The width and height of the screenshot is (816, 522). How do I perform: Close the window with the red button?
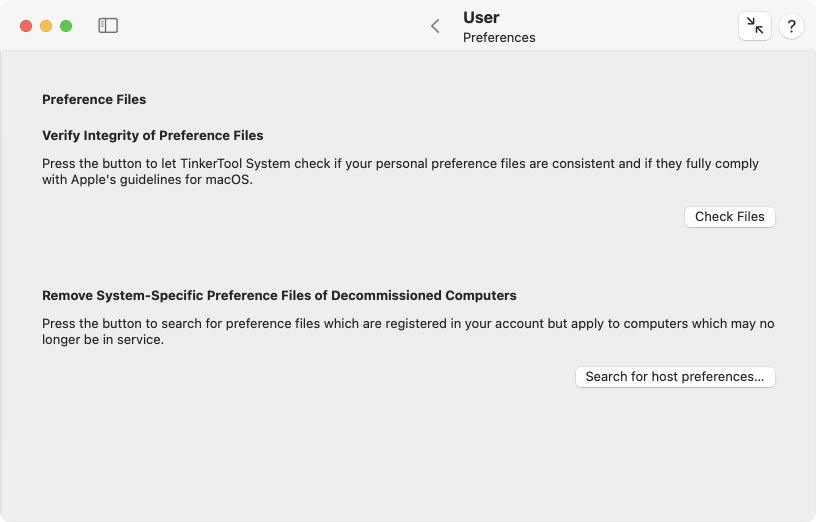point(26,26)
